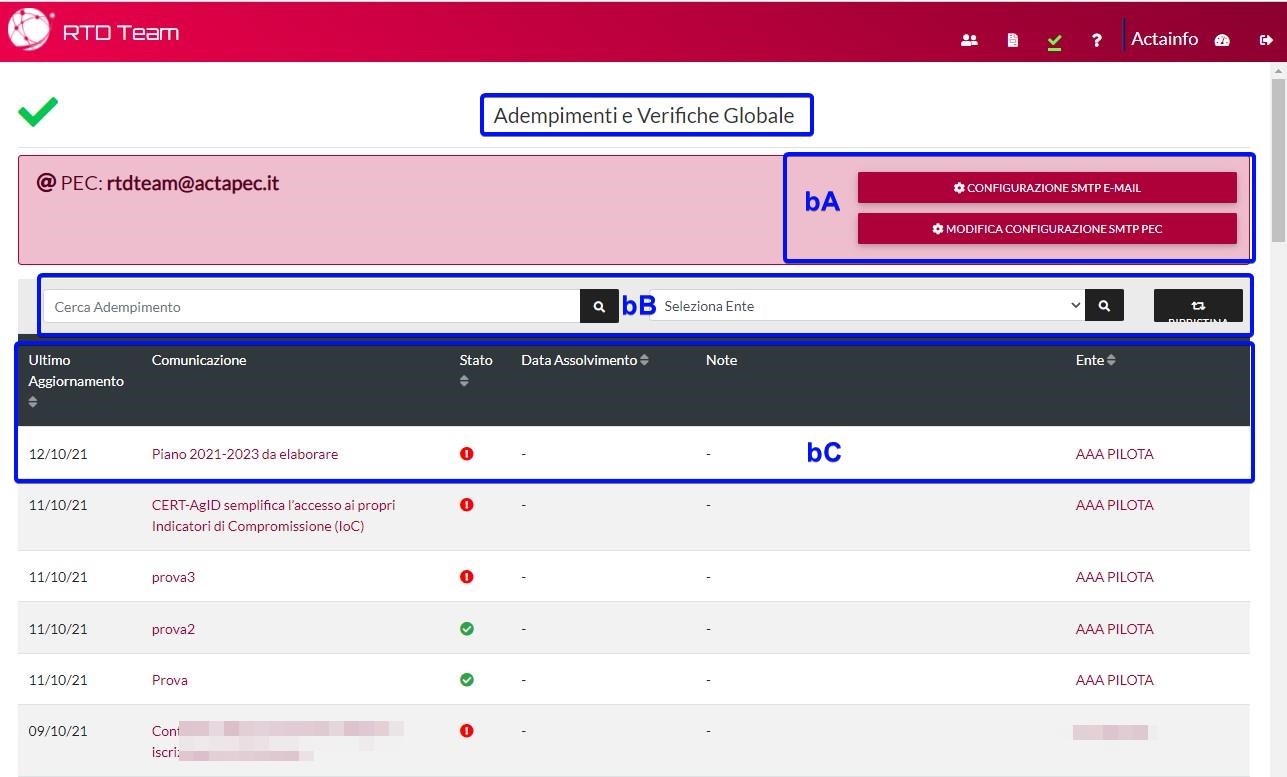Sort table by Ente column
The width and height of the screenshot is (1287, 777).
(x=1111, y=360)
